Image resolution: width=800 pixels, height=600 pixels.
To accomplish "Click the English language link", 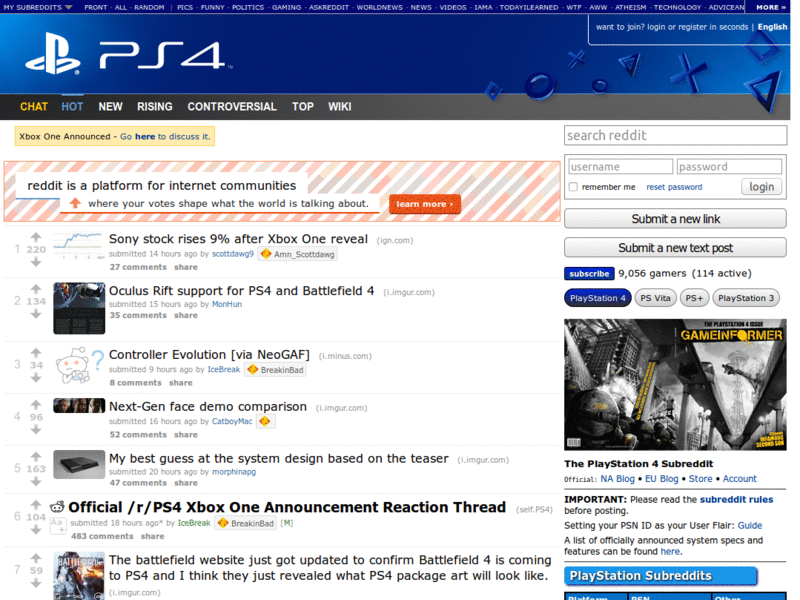I will click(772, 27).
